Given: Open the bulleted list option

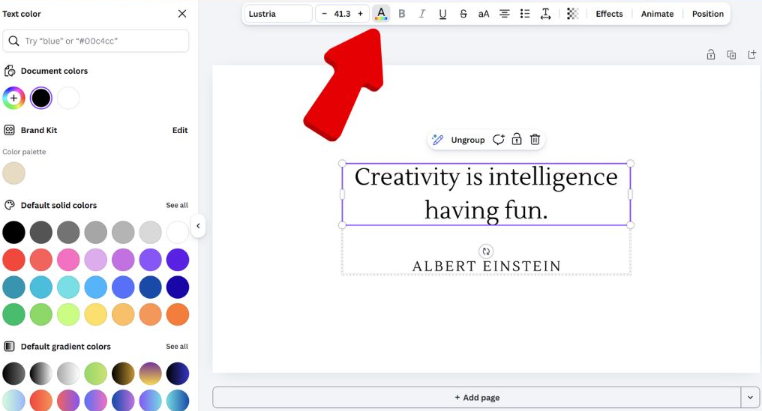Looking at the screenshot, I should (x=525, y=14).
